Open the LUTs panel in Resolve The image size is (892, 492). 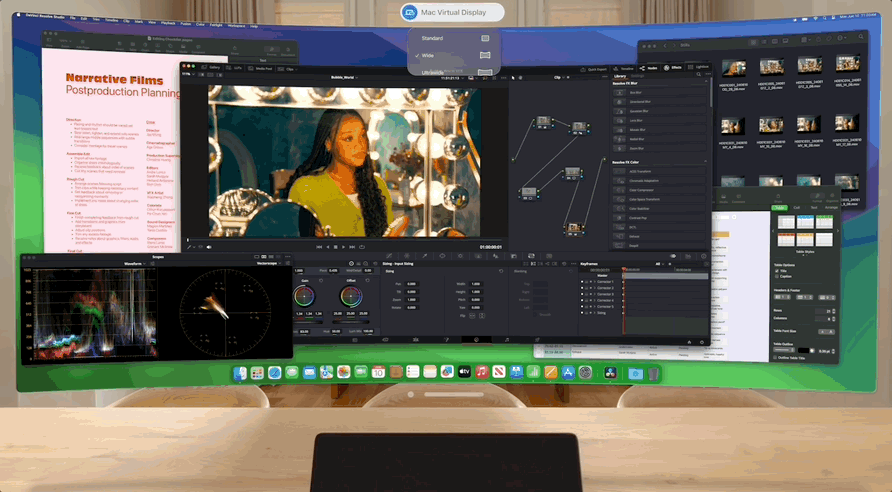234,68
